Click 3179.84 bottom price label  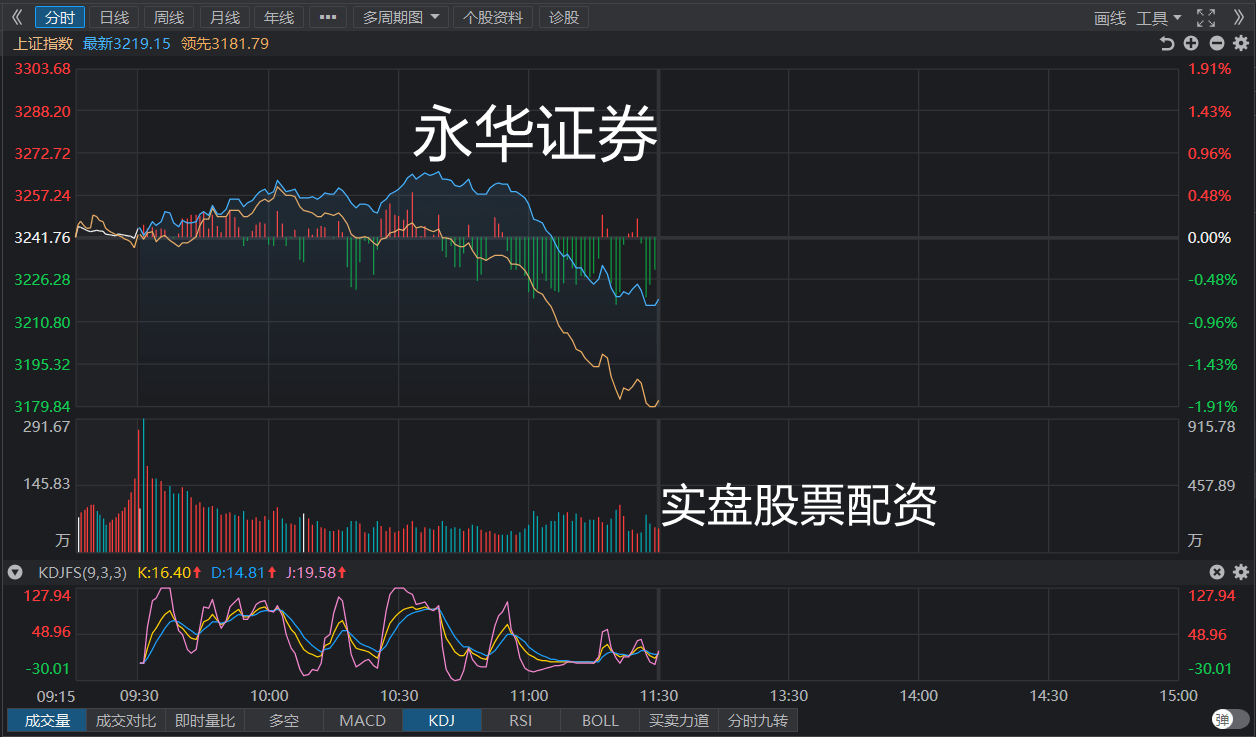[x=42, y=406]
